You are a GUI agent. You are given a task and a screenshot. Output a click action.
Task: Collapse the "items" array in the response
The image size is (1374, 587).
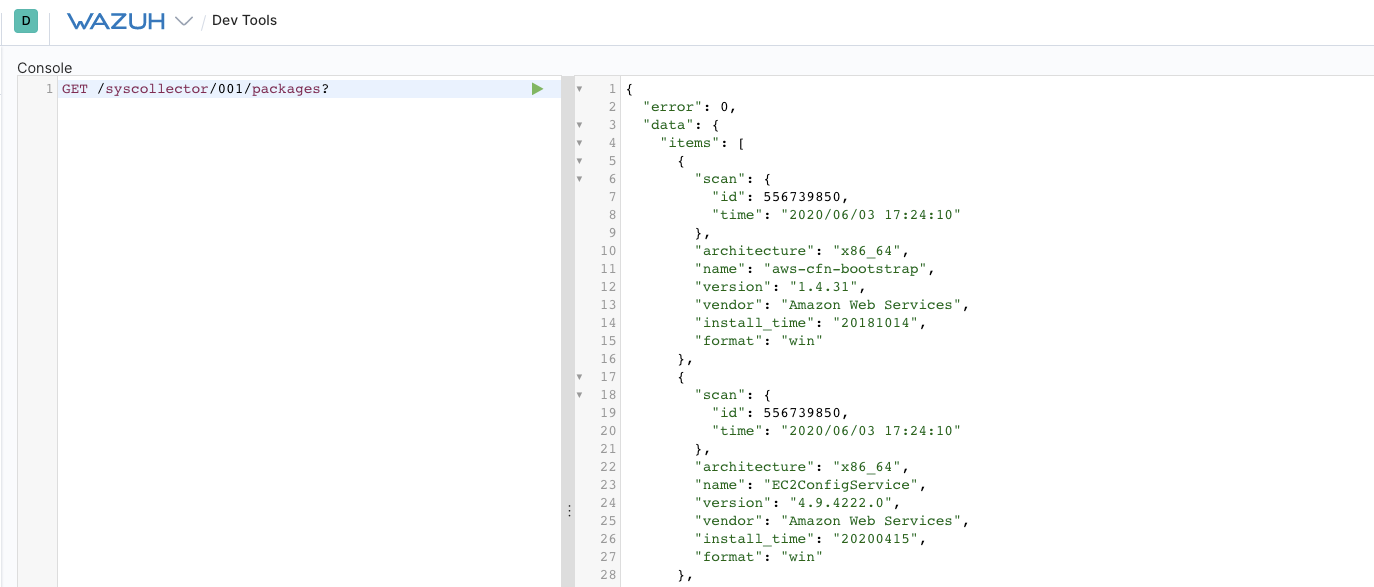(580, 142)
